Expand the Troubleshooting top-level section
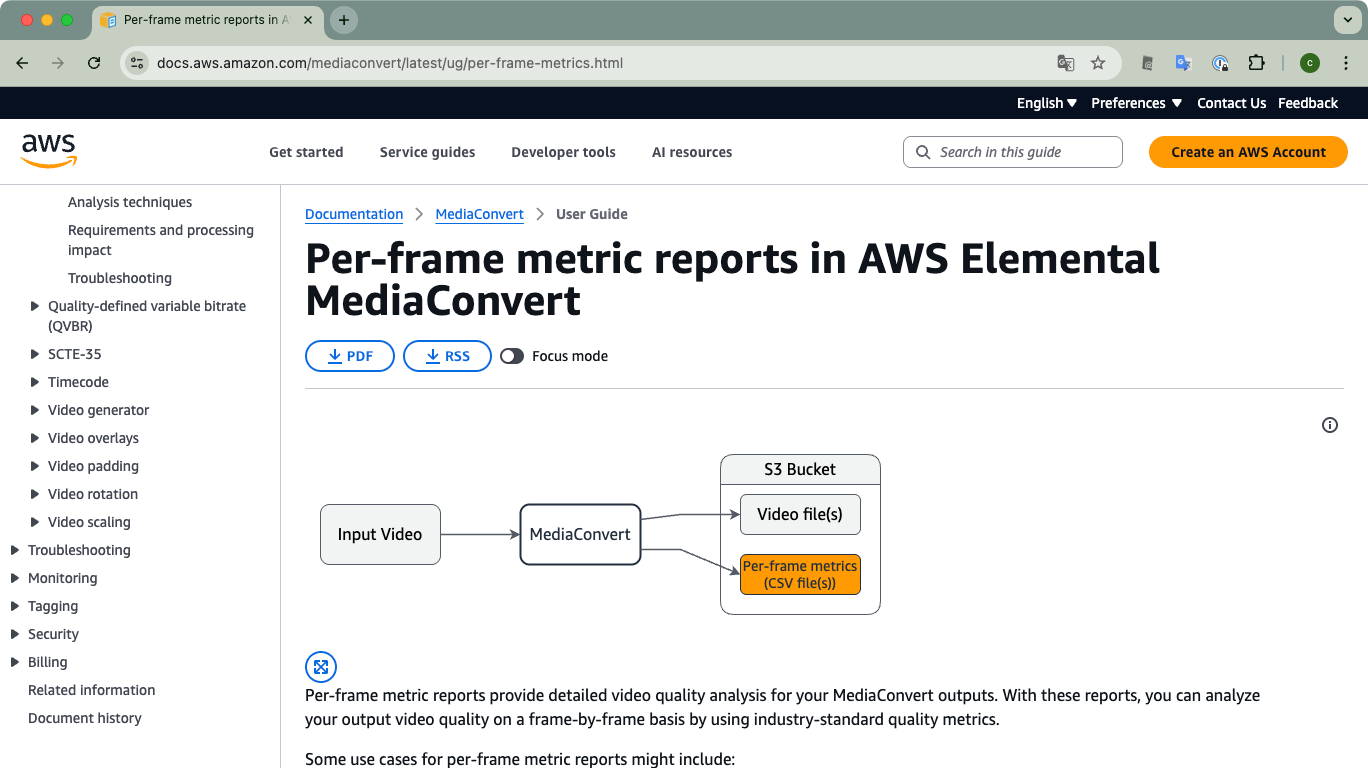The image size is (1368, 768). click(15, 550)
